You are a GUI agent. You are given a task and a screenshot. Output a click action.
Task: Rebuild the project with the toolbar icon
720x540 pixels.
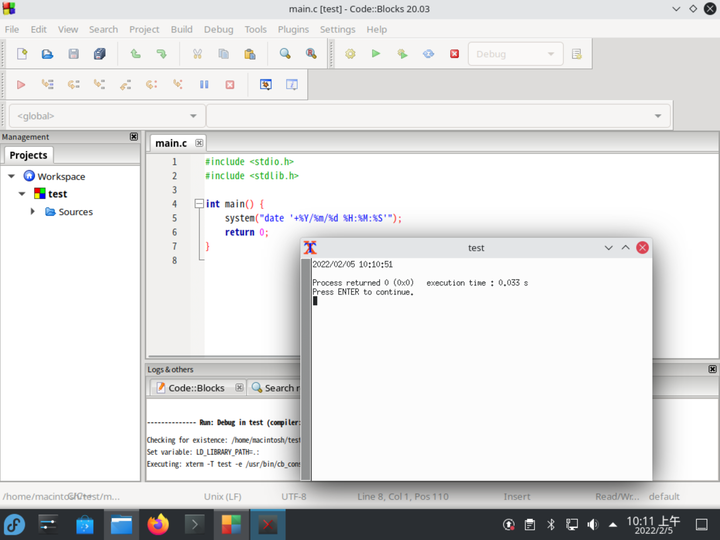tap(428, 54)
